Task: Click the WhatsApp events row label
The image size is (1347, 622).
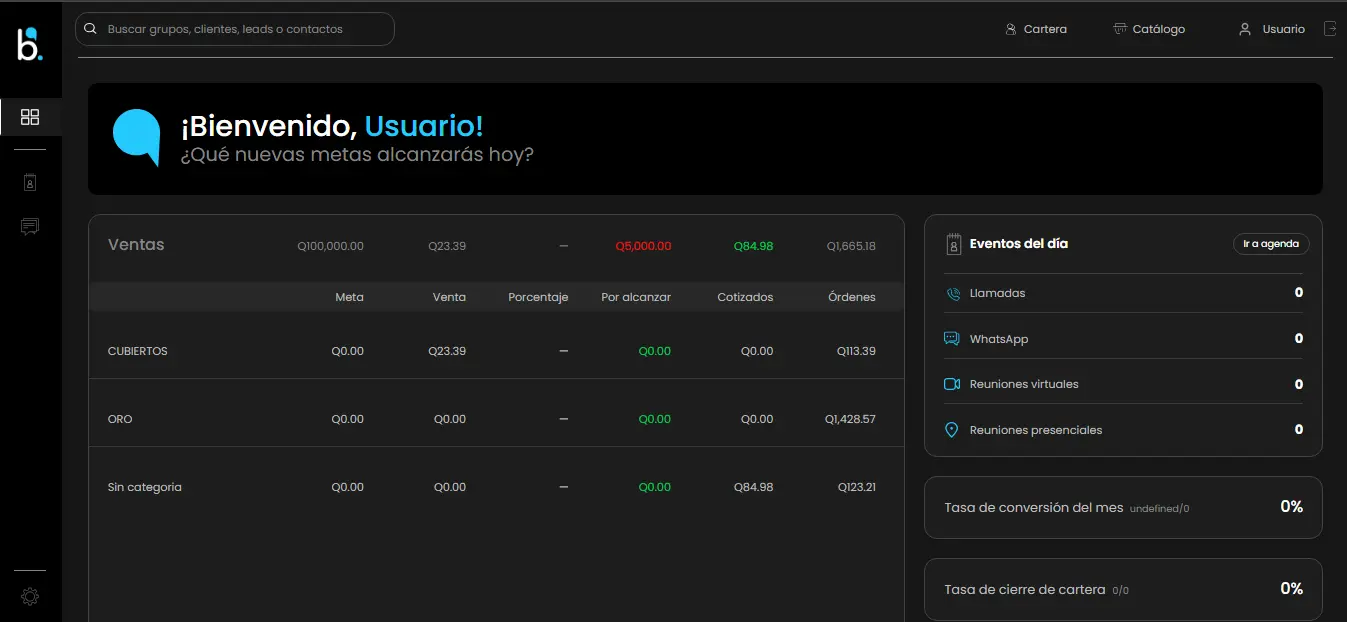Action: pos(999,339)
